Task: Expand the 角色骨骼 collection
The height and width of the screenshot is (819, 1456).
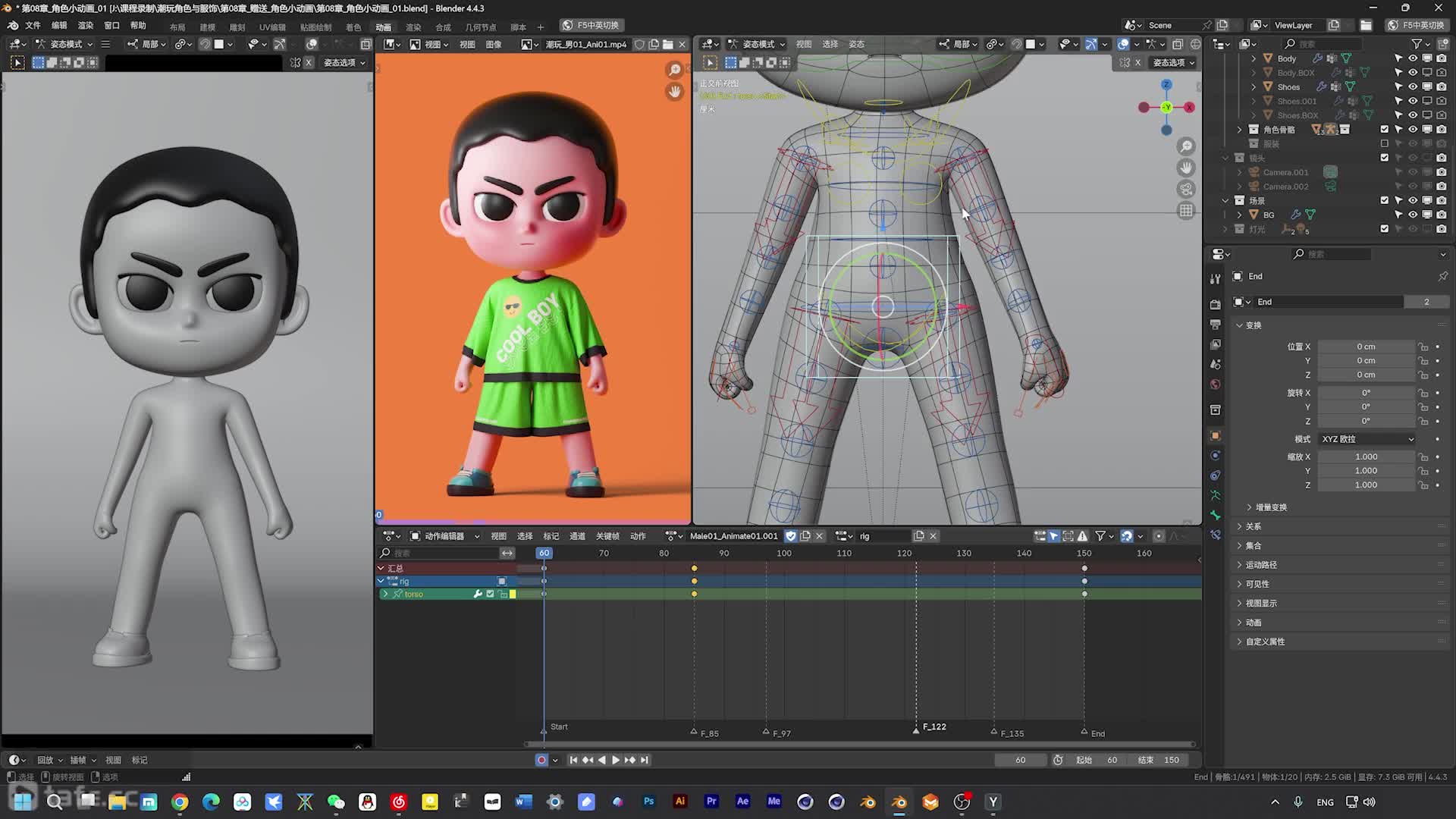Action: (1240, 130)
